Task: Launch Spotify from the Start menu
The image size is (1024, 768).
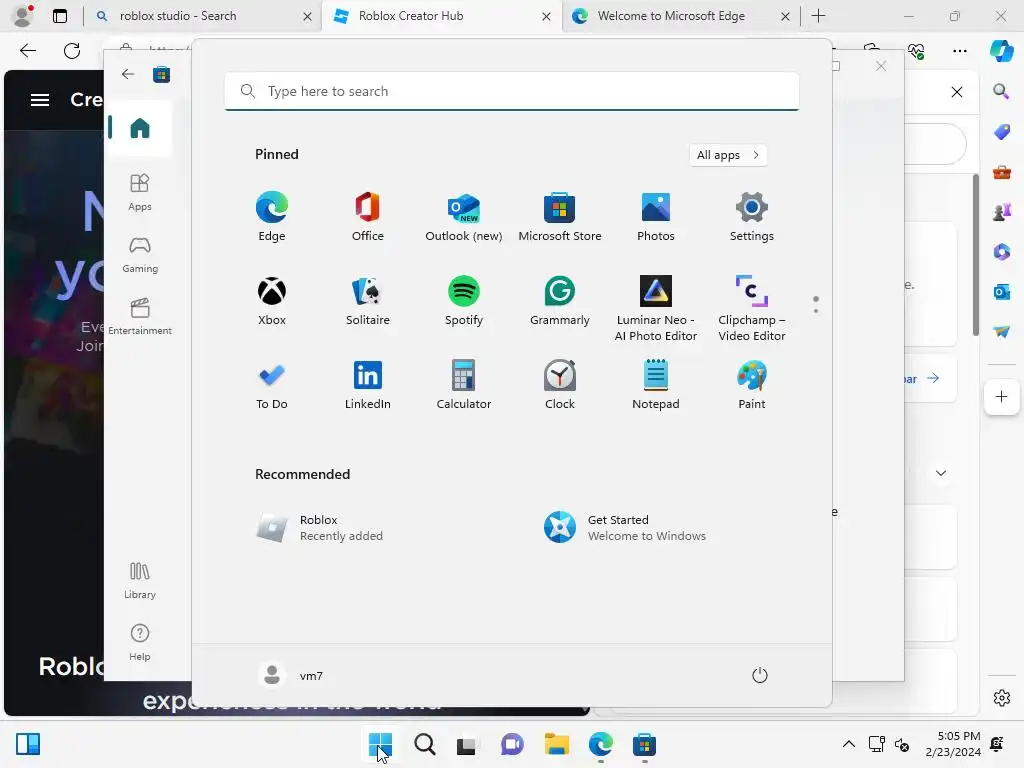Action: [x=464, y=301]
